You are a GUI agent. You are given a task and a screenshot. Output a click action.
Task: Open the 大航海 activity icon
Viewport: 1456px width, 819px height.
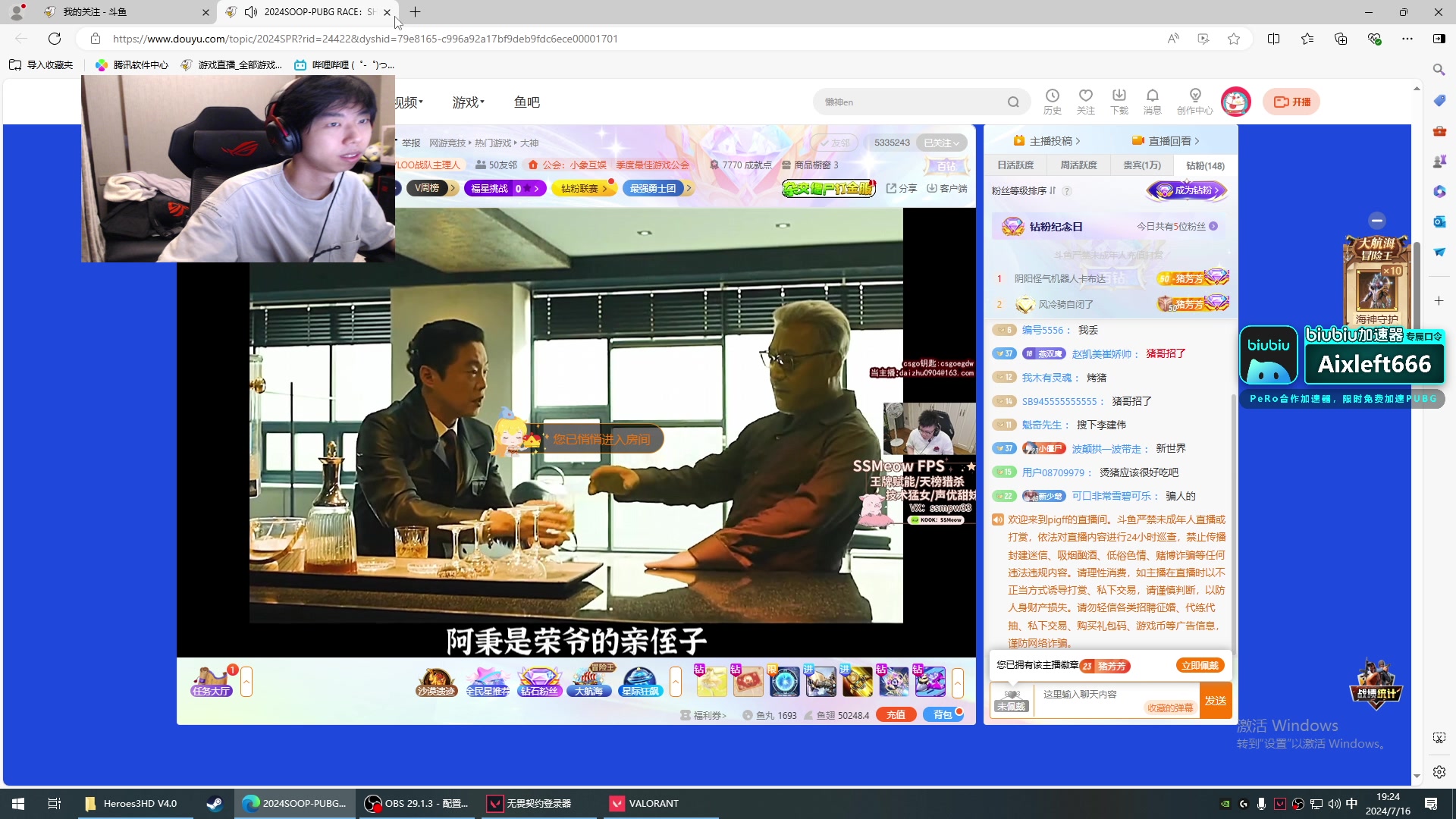[590, 682]
